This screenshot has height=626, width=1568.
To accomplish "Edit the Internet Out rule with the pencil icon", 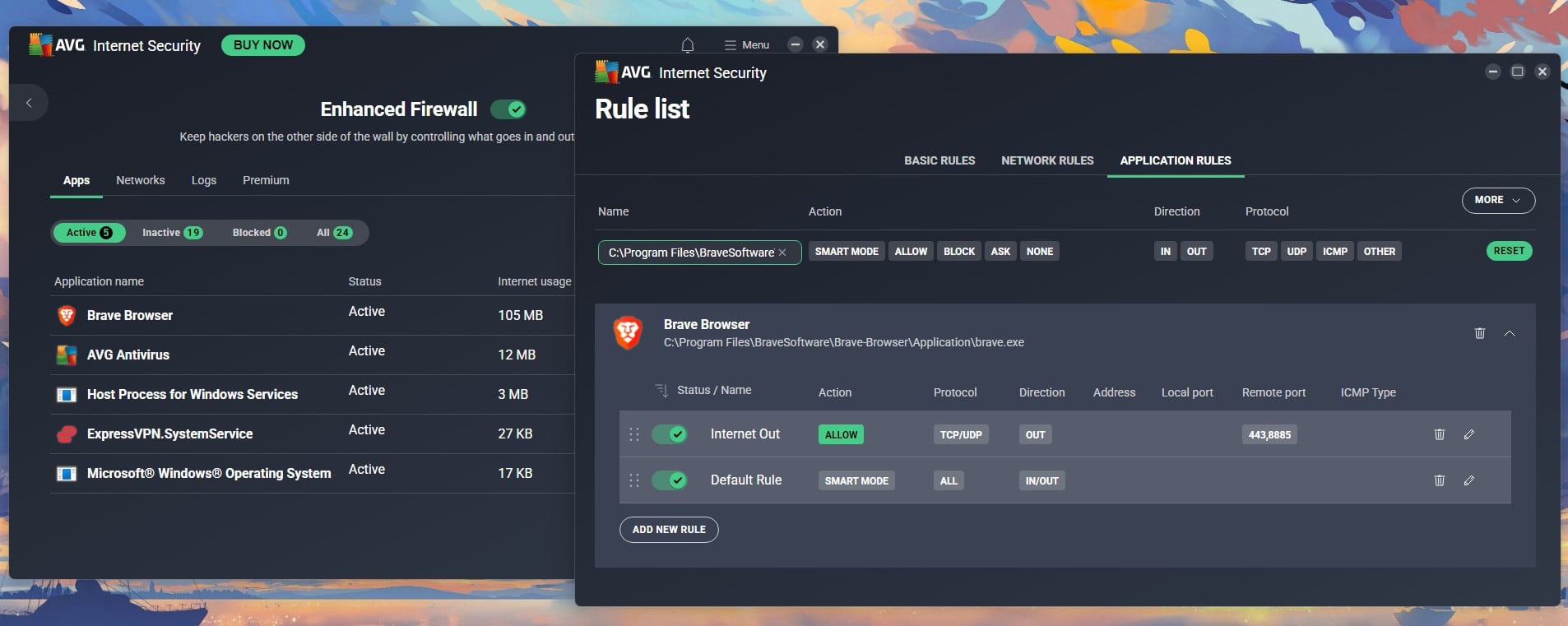I will pyautogui.click(x=1469, y=434).
